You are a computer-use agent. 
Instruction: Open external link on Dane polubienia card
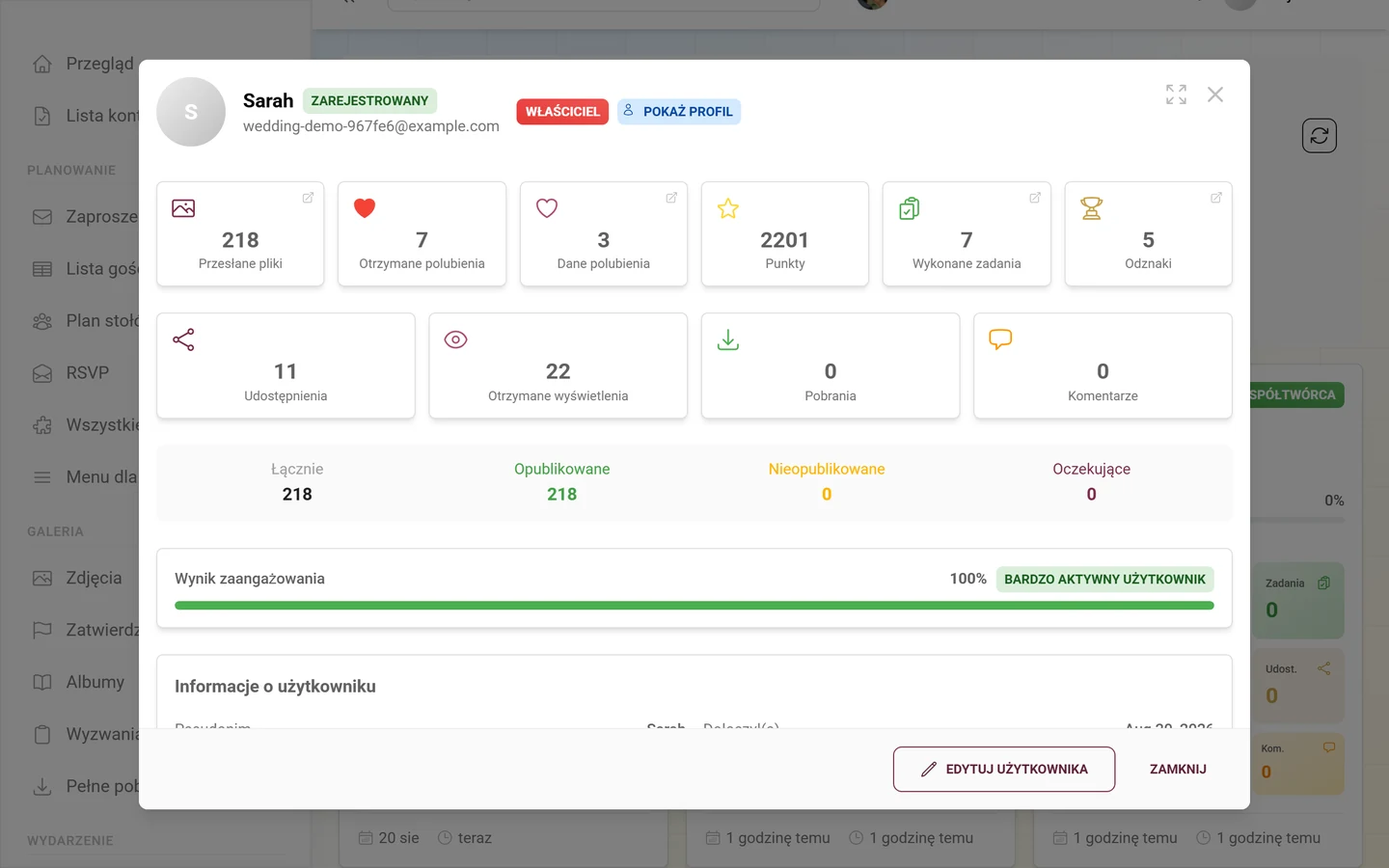tap(671, 198)
